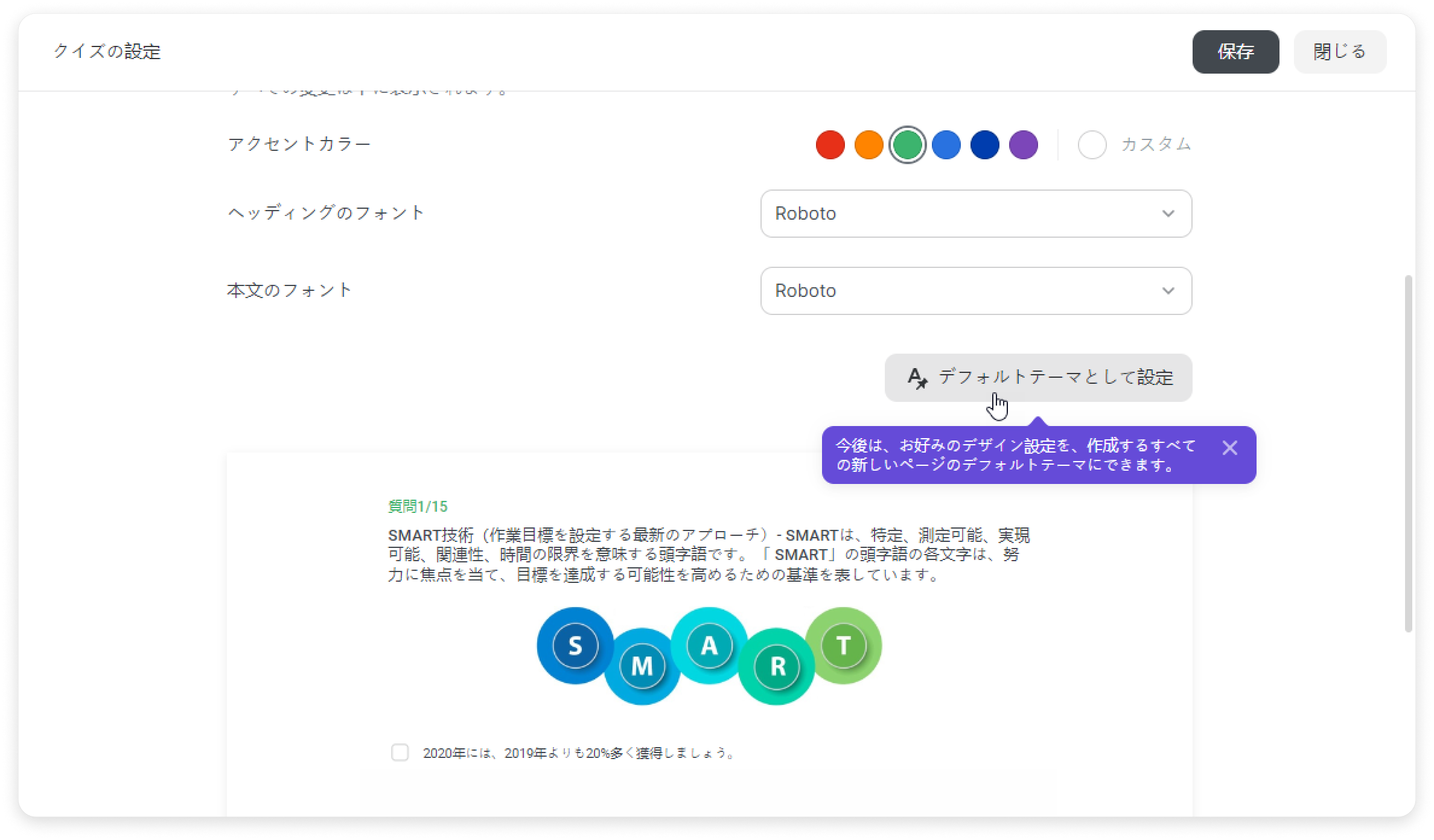Click デフォルトテーマとして設定 button
Image resolution: width=1434 pixels, height=840 pixels.
click(x=1038, y=378)
